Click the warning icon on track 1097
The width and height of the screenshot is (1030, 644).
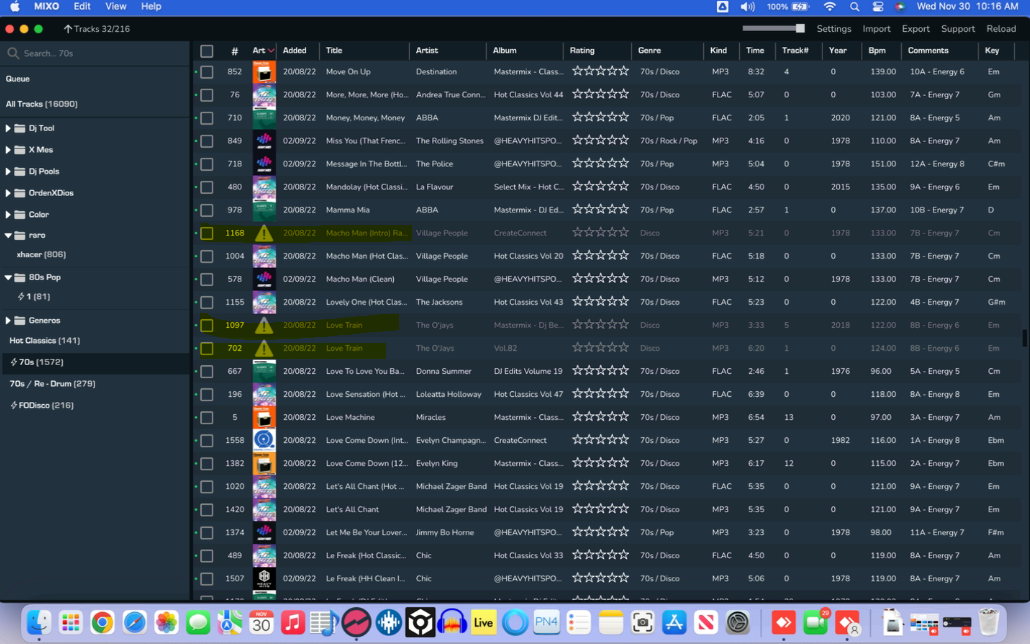[264, 325]
